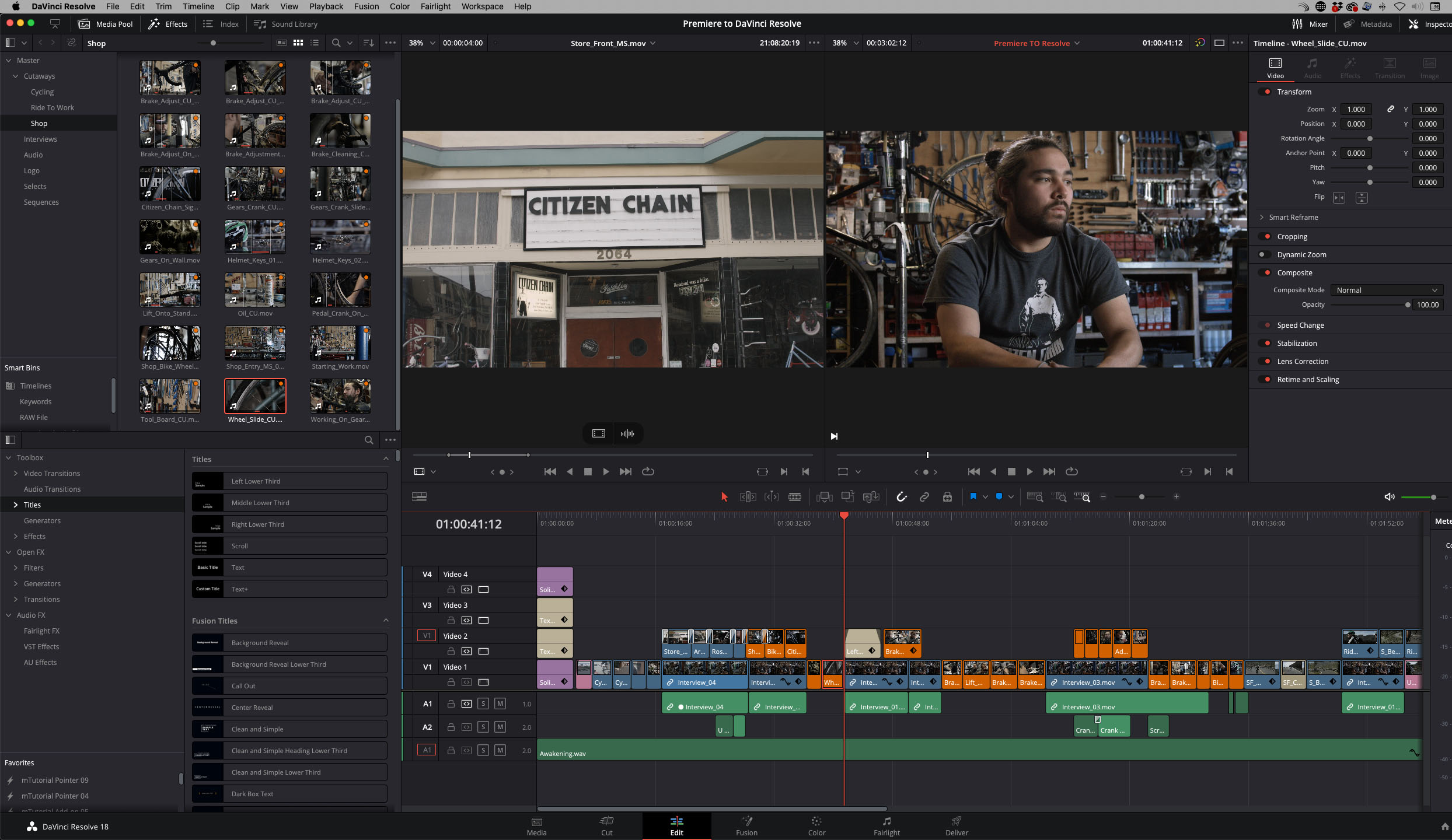The height and width of the screenshot is (840, 1452).
Task: Activate the Dynamic Trim Mode tool
Action: (772, 496)
